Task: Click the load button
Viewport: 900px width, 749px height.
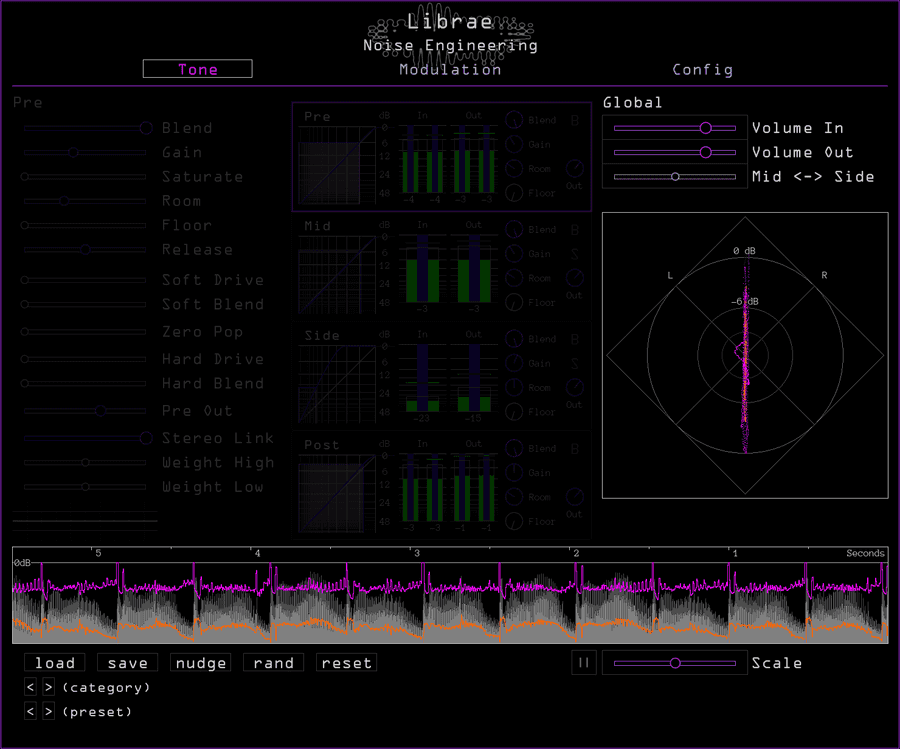Action: click(x=55, y=663)
